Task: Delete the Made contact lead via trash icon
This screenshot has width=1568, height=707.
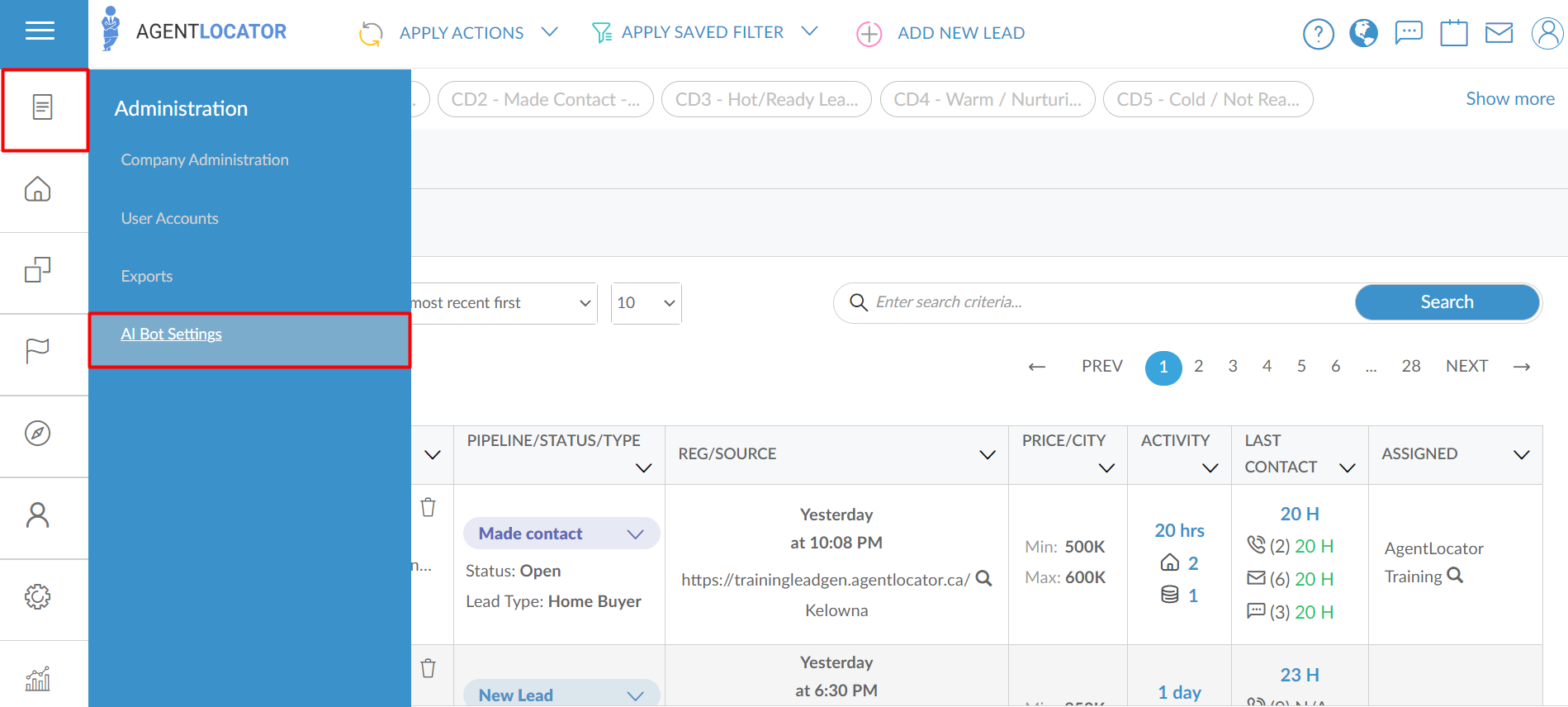Action: [x=428, y=507]
